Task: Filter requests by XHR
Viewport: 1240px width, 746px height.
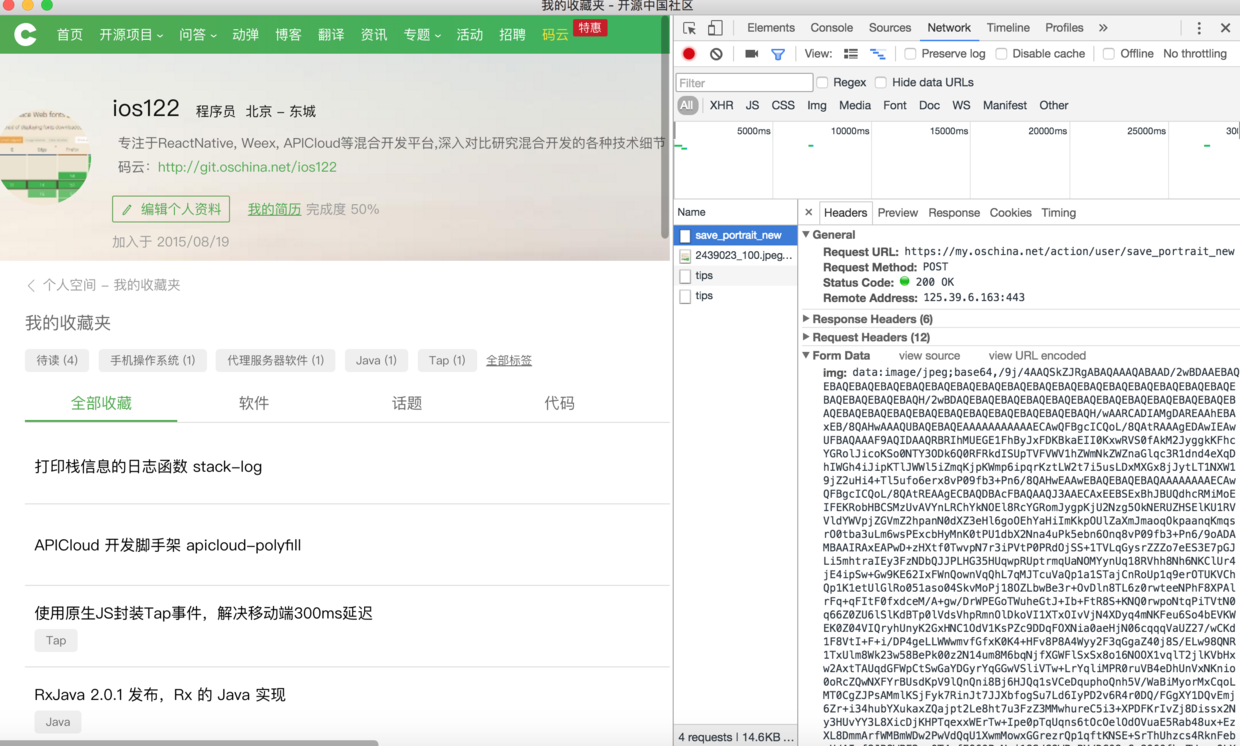Action: point(721,105)
